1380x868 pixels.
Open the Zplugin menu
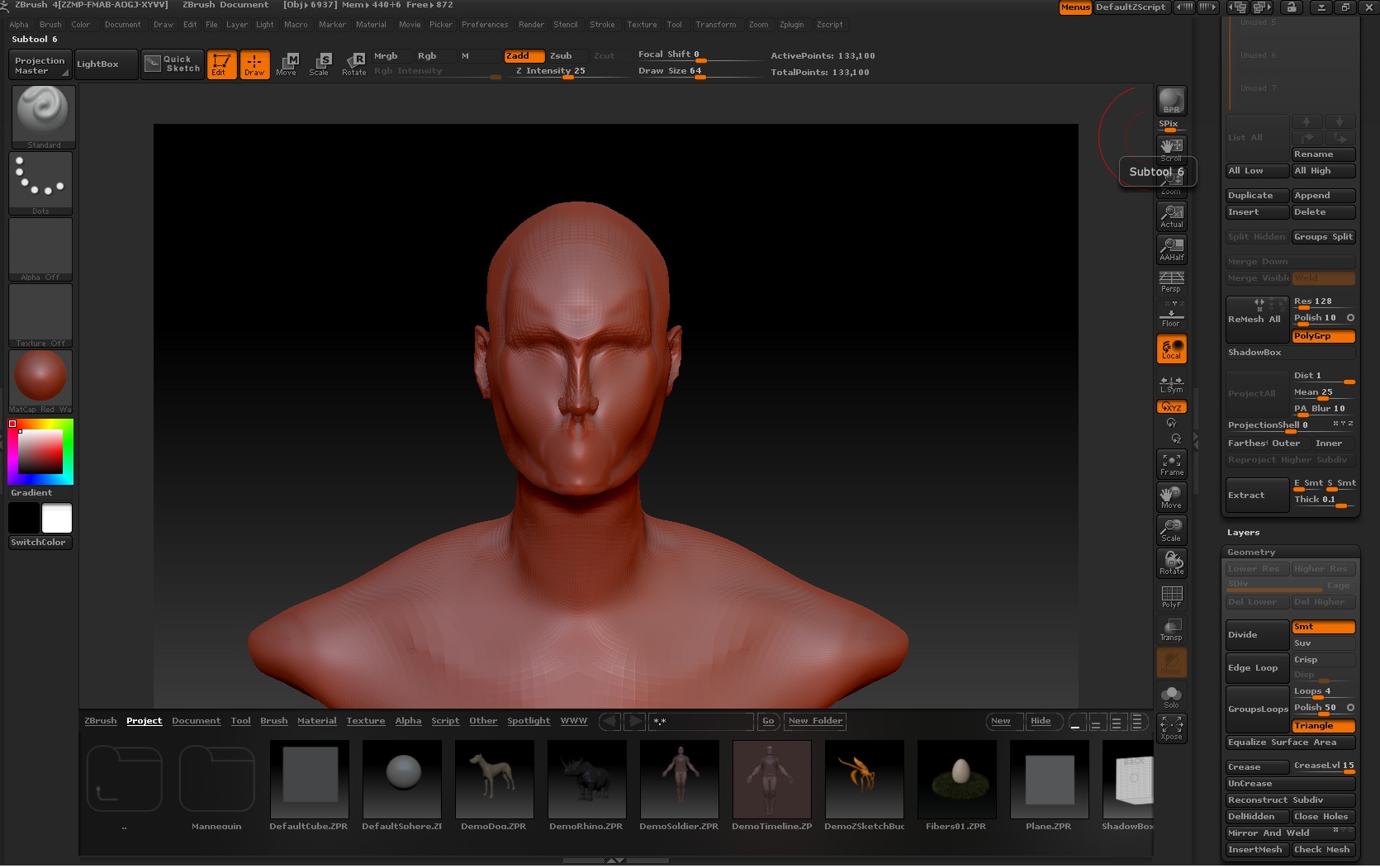(x=791, y=25)
